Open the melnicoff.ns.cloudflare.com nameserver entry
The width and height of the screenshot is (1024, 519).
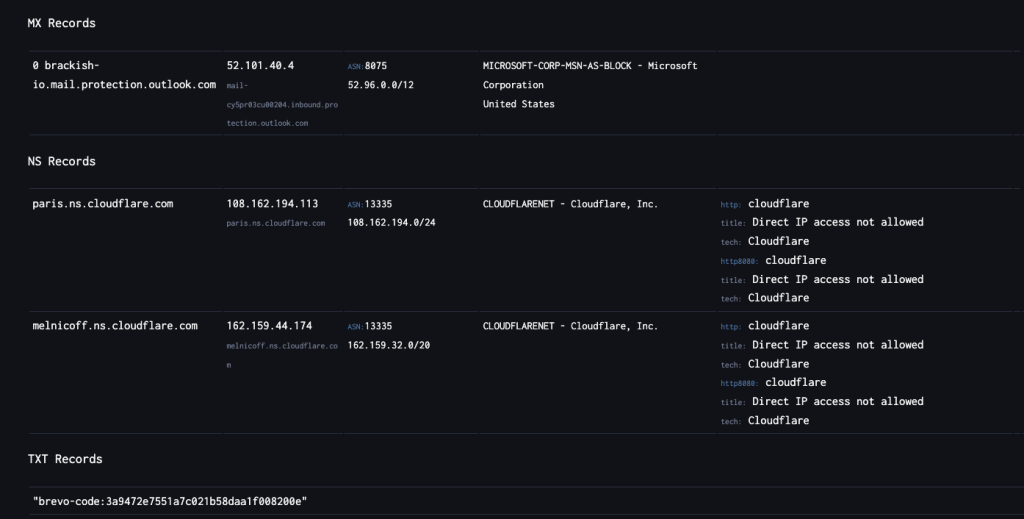(115, 326)
